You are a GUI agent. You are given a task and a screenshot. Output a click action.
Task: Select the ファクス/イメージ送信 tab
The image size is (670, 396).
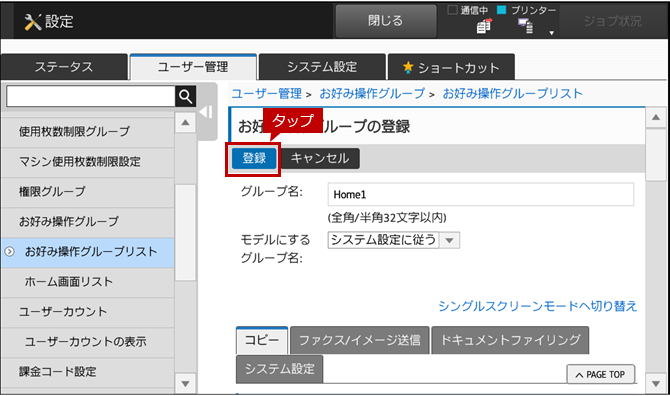(x=360, y=340)
